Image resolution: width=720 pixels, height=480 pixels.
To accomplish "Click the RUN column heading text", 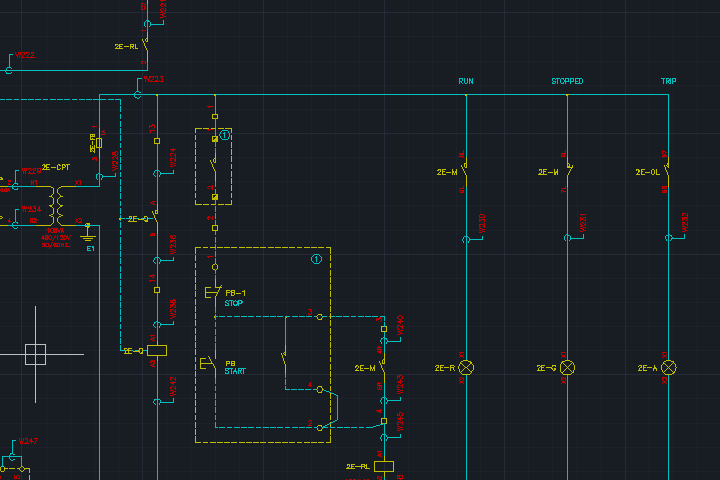I will pyautogui.click(x=466, y=81).
